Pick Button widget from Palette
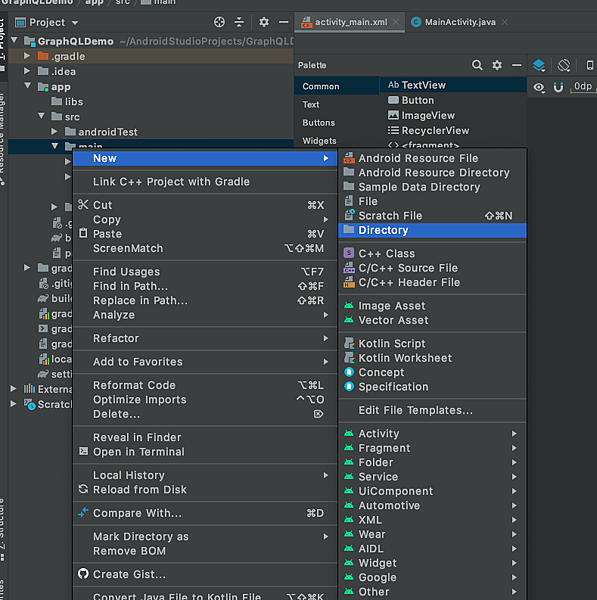This screenshot has height=600, width=597. [453, 100]
